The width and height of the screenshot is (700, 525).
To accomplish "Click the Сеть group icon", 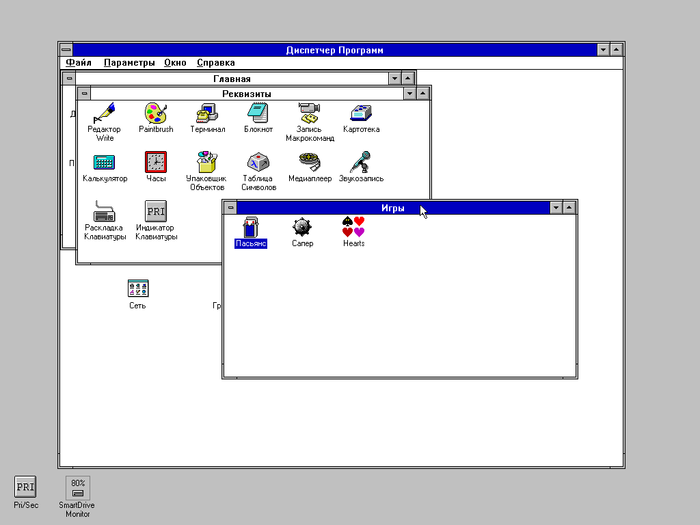I will click(137, 289).
